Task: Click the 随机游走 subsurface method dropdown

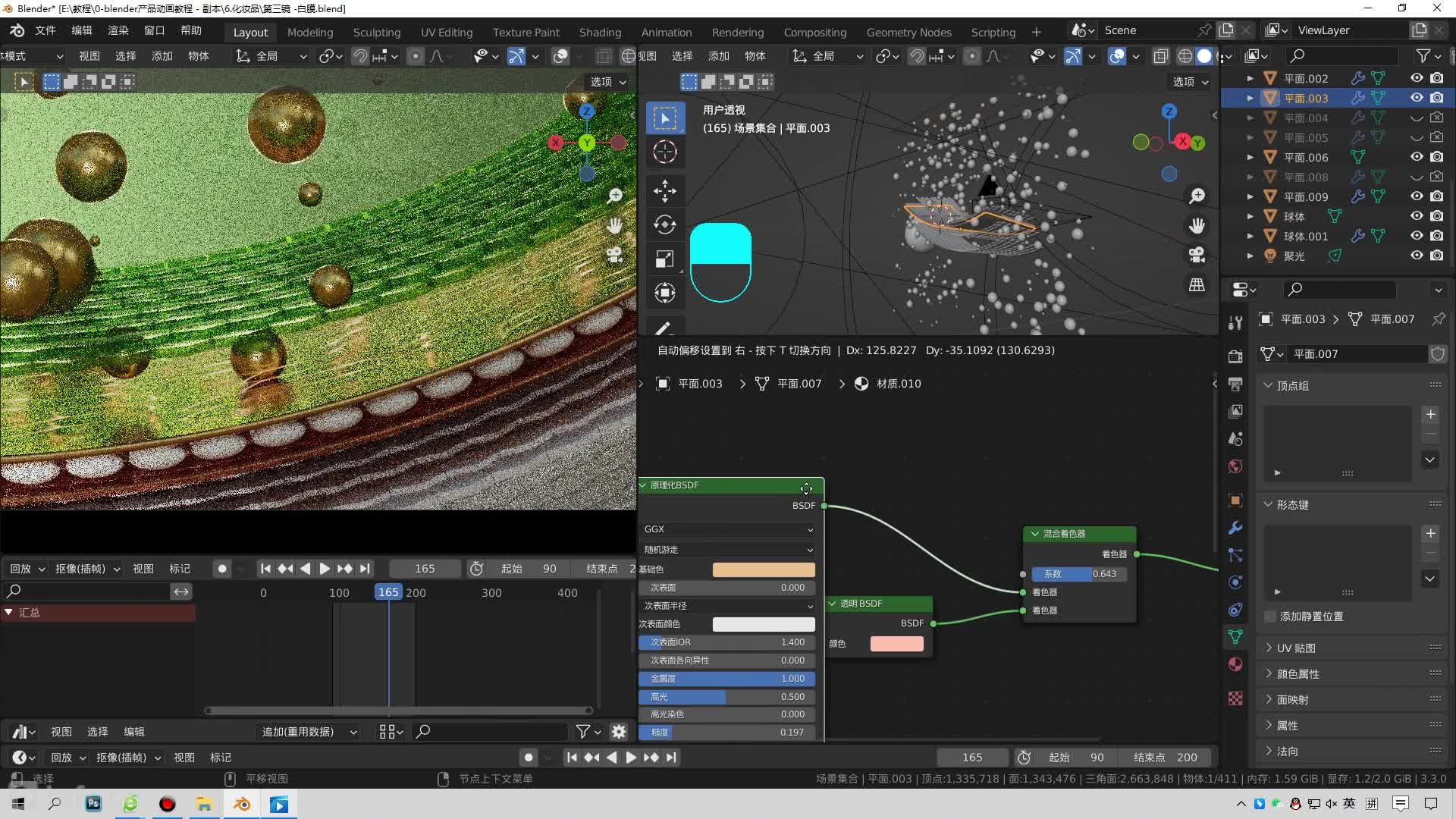Action: tap(727, 548)
